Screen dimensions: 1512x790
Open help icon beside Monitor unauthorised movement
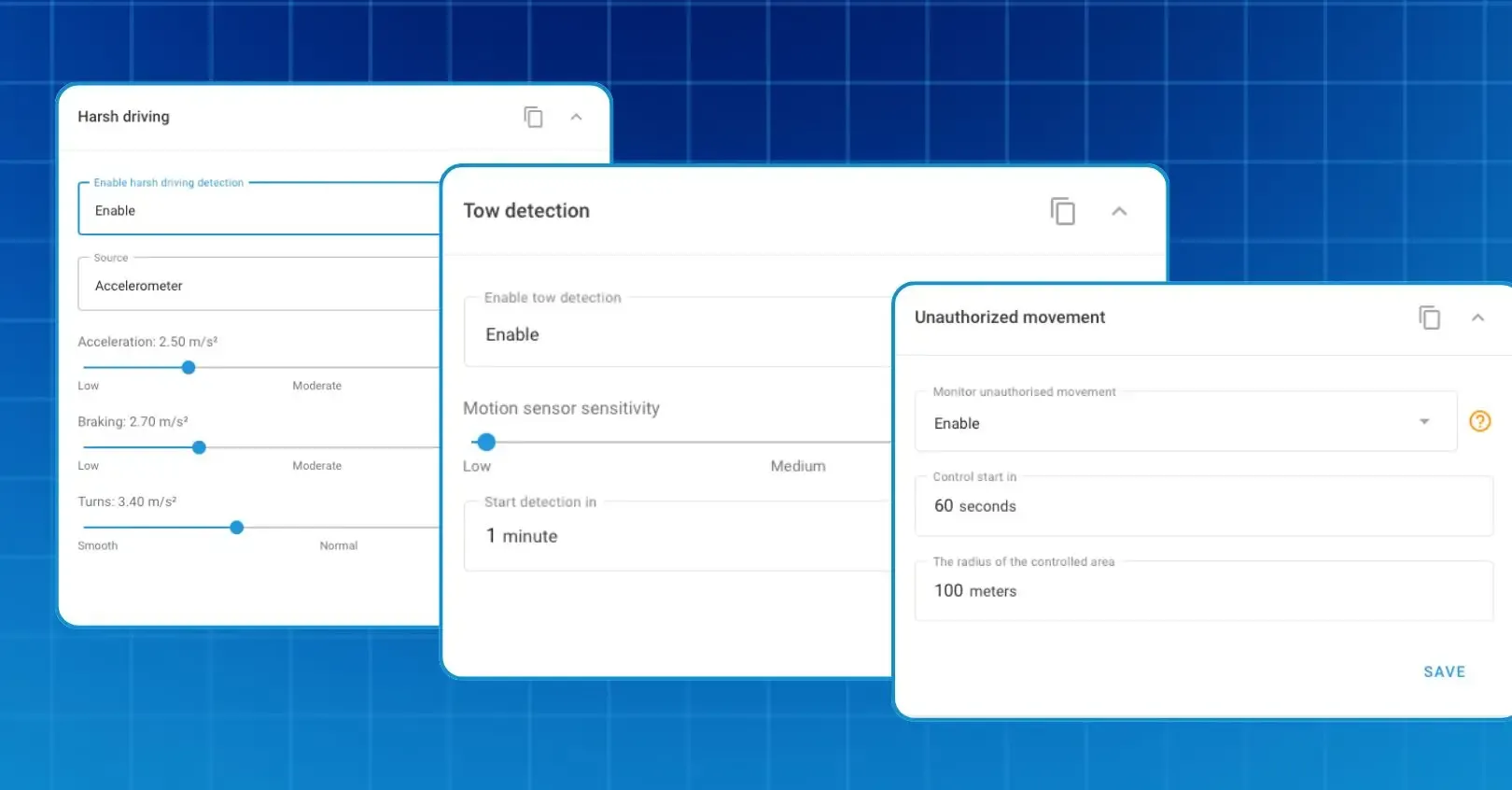pos(1479,421)
